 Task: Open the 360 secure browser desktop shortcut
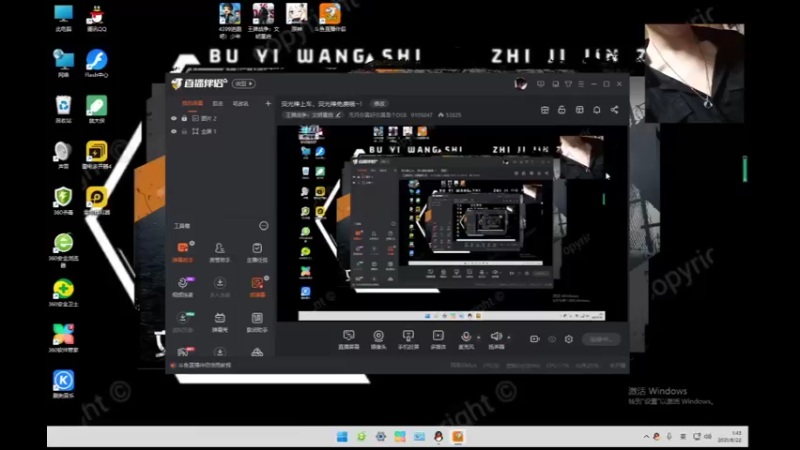tap(63, 250)
